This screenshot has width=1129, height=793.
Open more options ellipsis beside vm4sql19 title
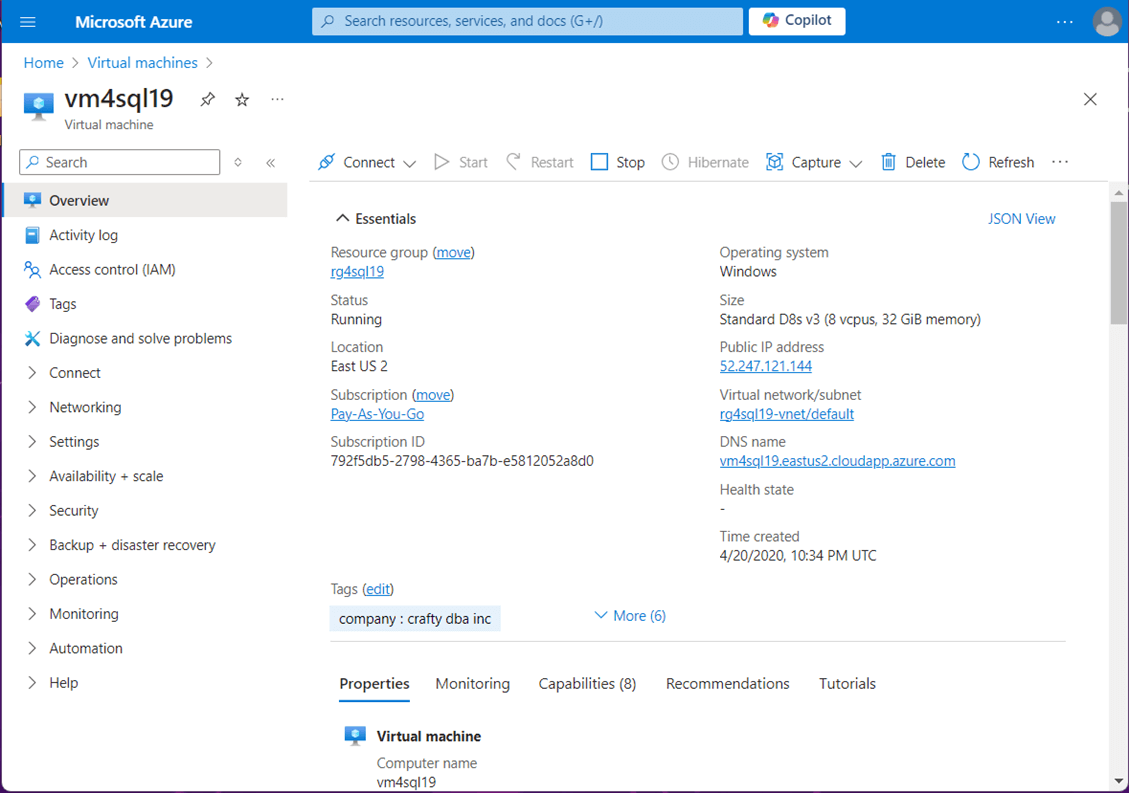(x=277, y=99)
